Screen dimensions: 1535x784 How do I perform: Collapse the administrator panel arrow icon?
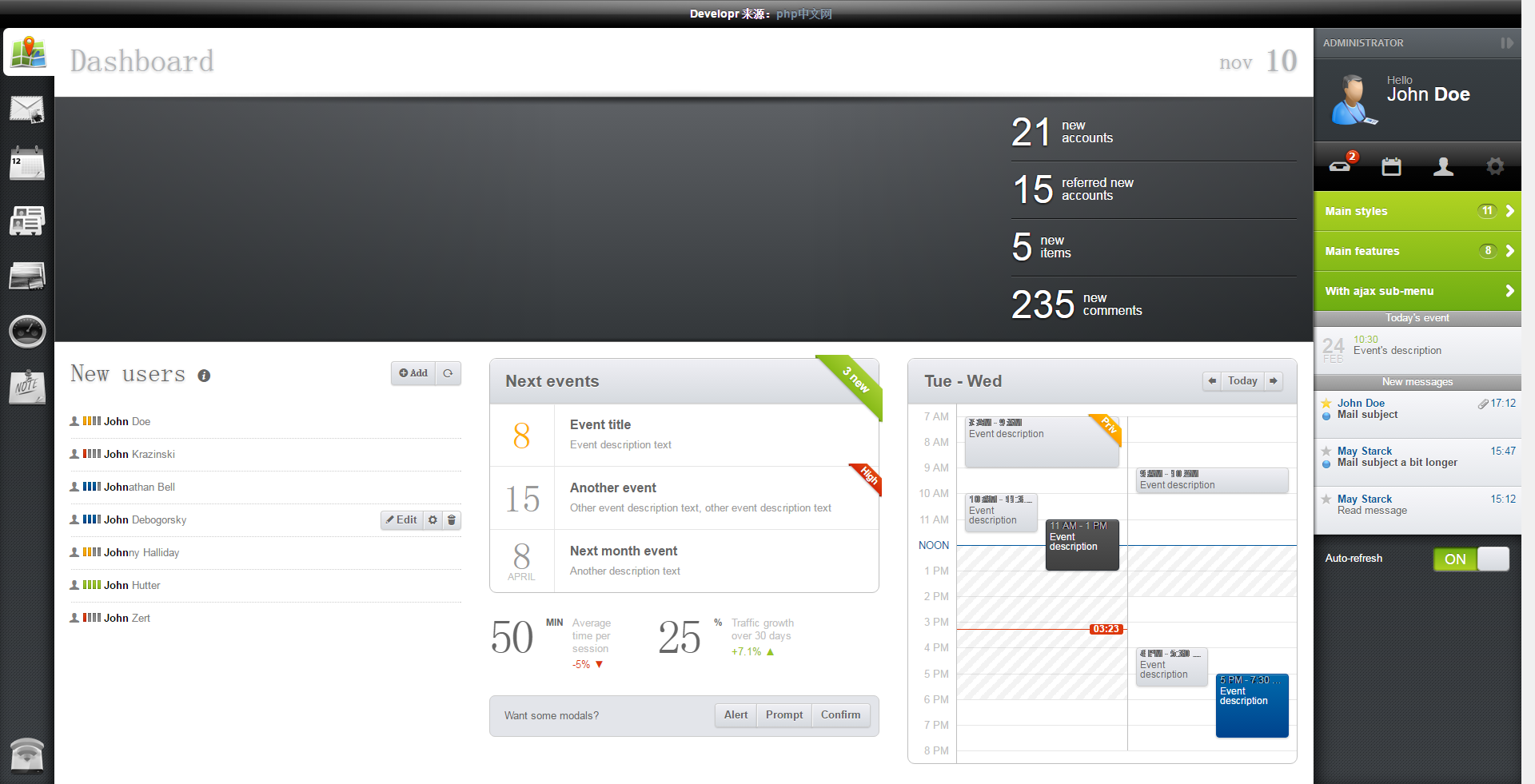1506,43
